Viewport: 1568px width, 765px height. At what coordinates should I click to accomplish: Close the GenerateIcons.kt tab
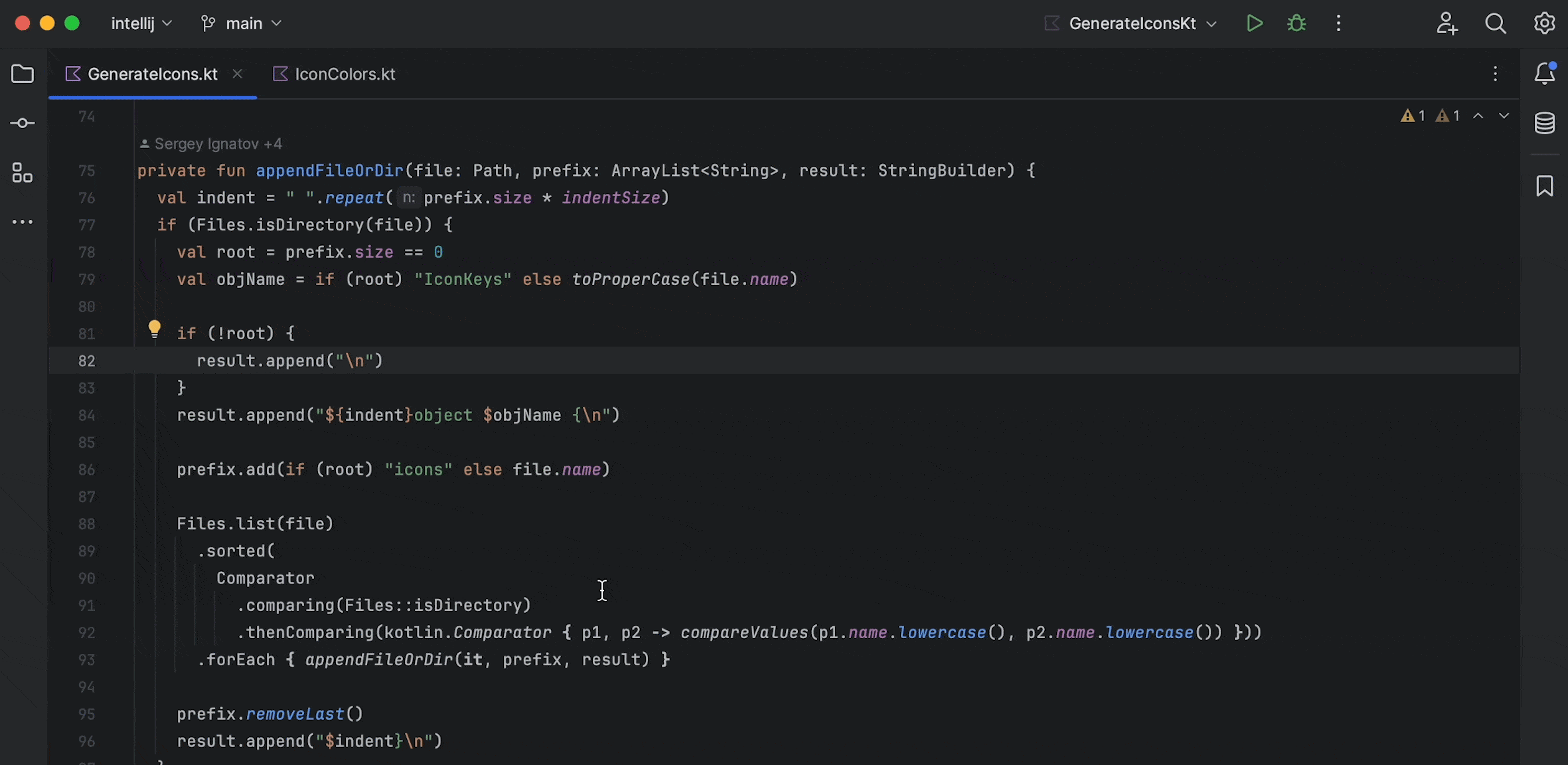pos(237,74)
